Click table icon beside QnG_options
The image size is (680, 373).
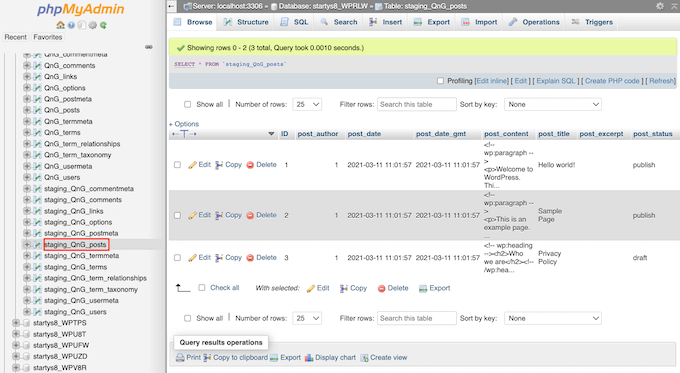[38, 88]
